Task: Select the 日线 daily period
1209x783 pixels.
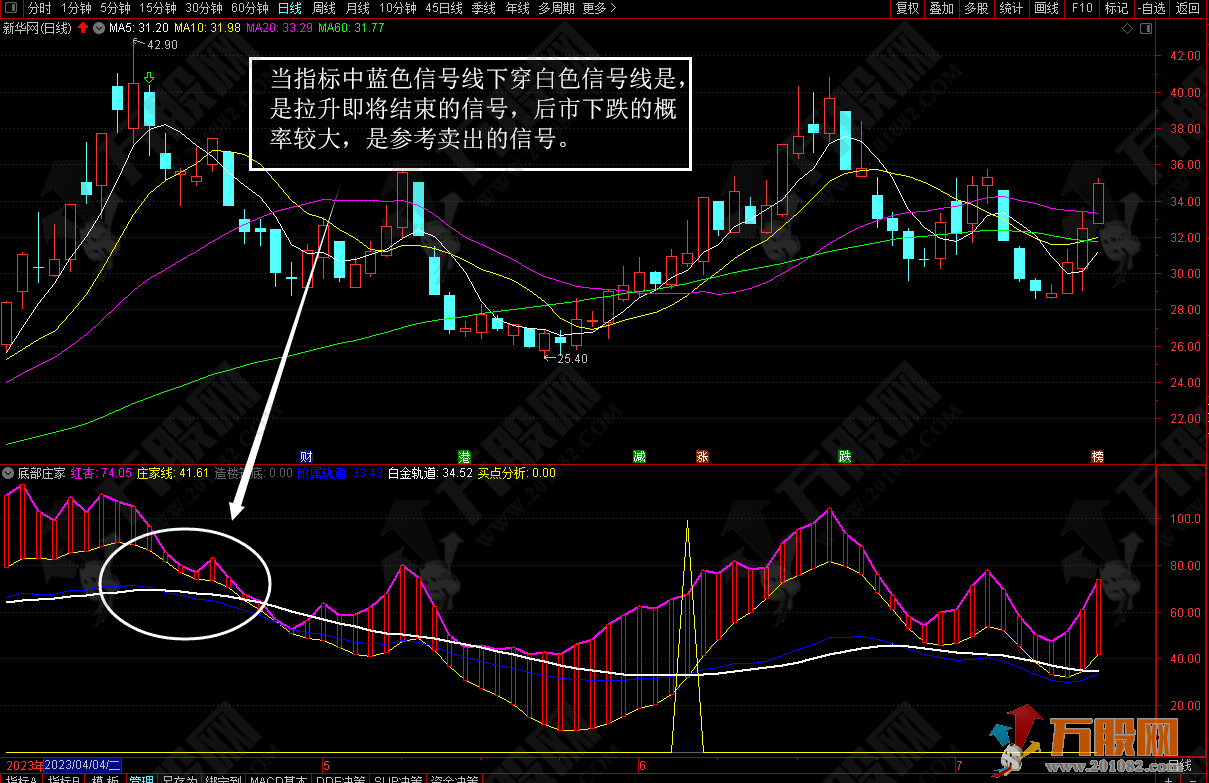Action: coord(289,8)
